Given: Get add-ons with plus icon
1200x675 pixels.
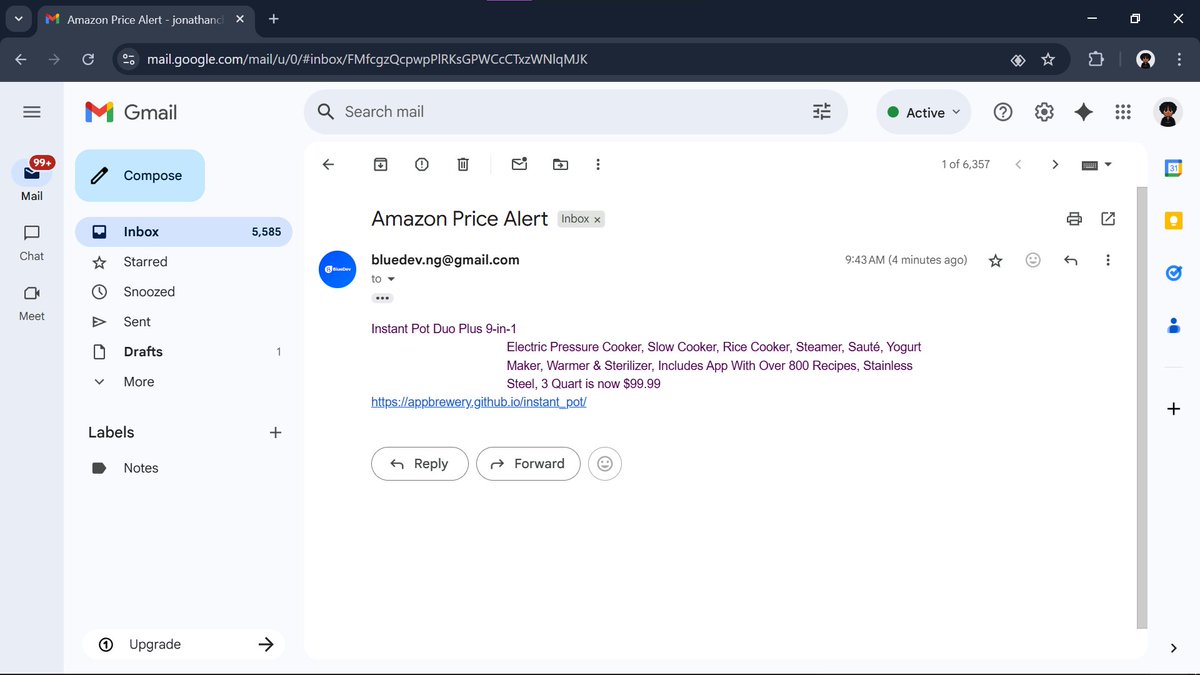Looking at the screenshot, I should (1174, 409).
